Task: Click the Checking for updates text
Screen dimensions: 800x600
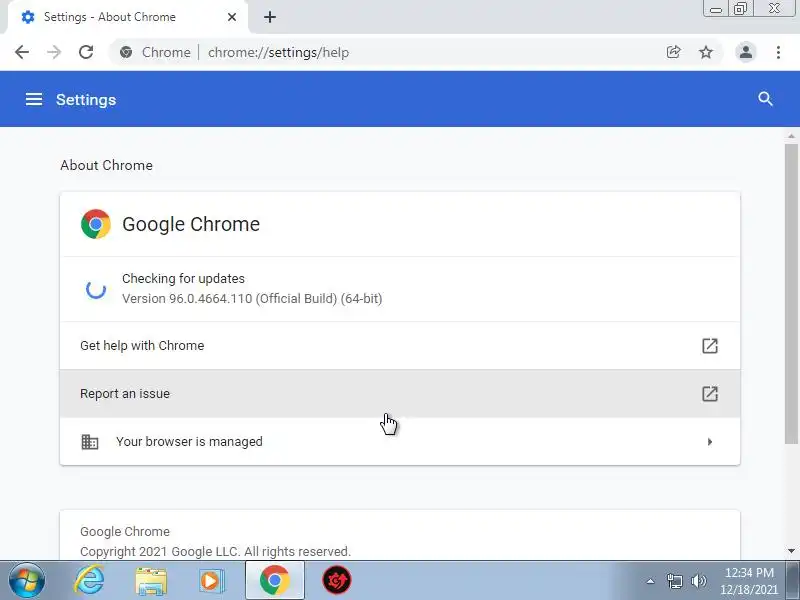Action: pyautogui.click(x=183, y=279)
